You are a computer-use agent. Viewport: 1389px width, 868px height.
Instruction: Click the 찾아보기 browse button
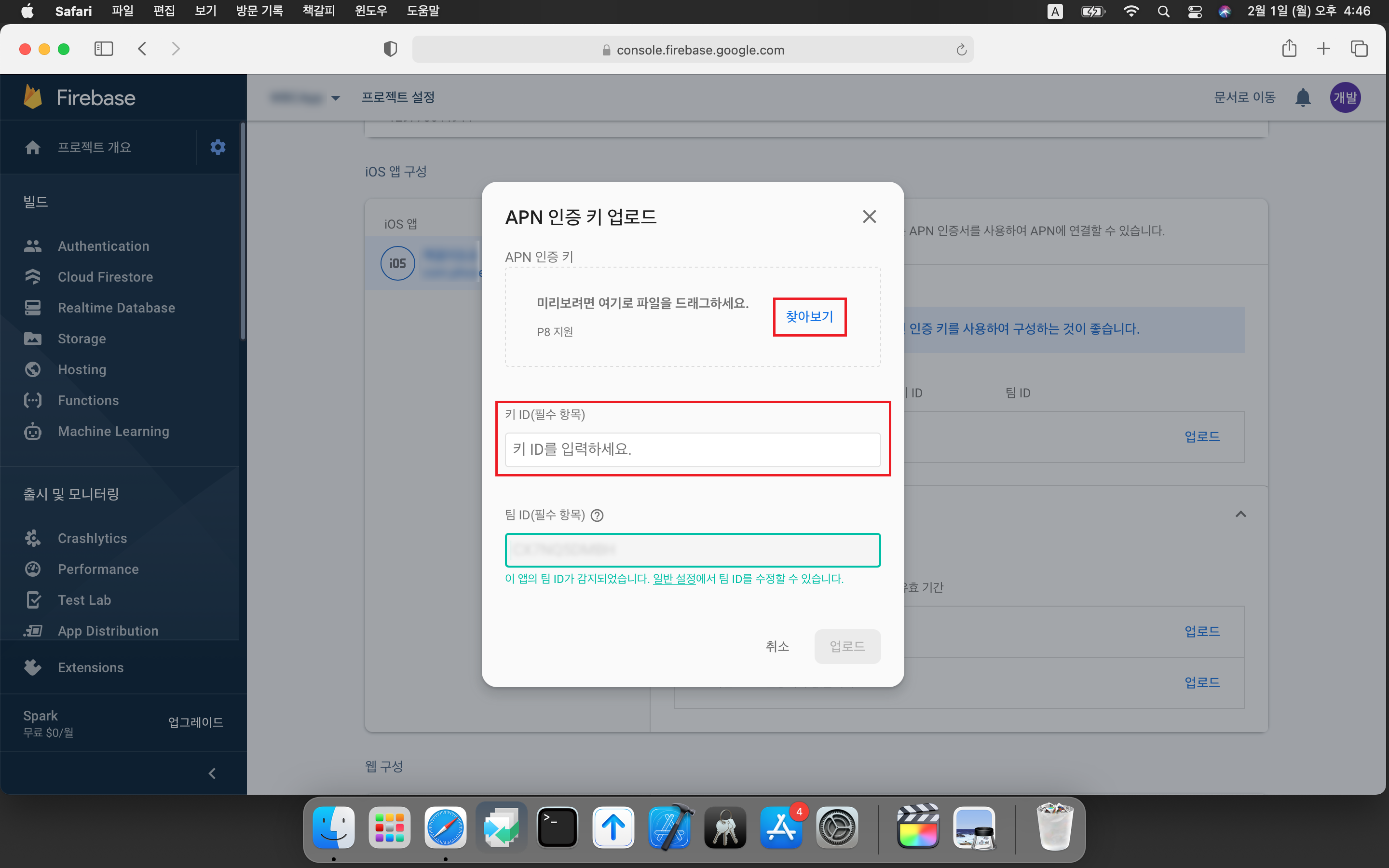pyautogui.click(x=809, y=316)
